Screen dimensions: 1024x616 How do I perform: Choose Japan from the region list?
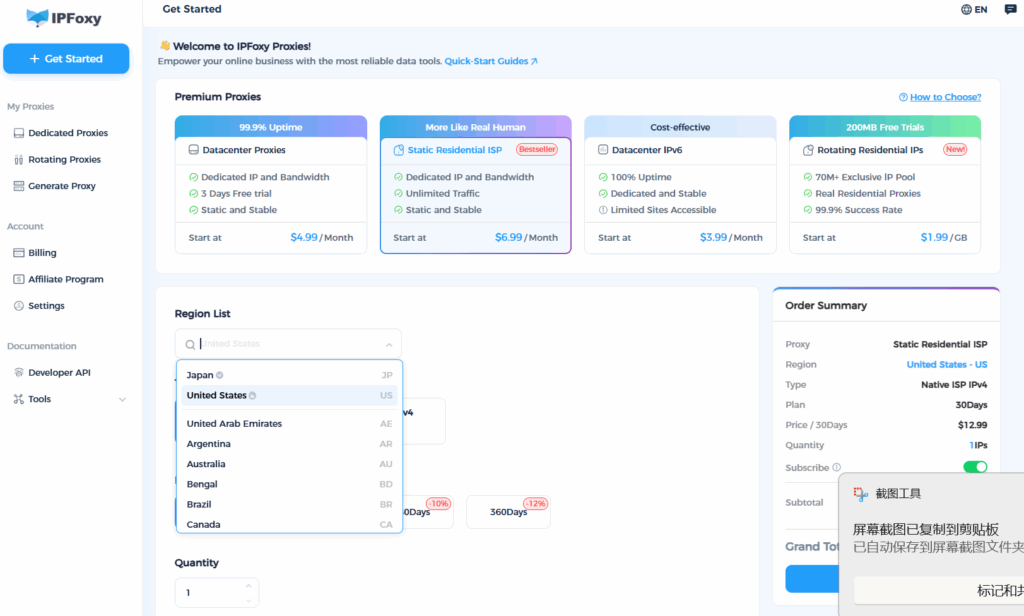200,375
